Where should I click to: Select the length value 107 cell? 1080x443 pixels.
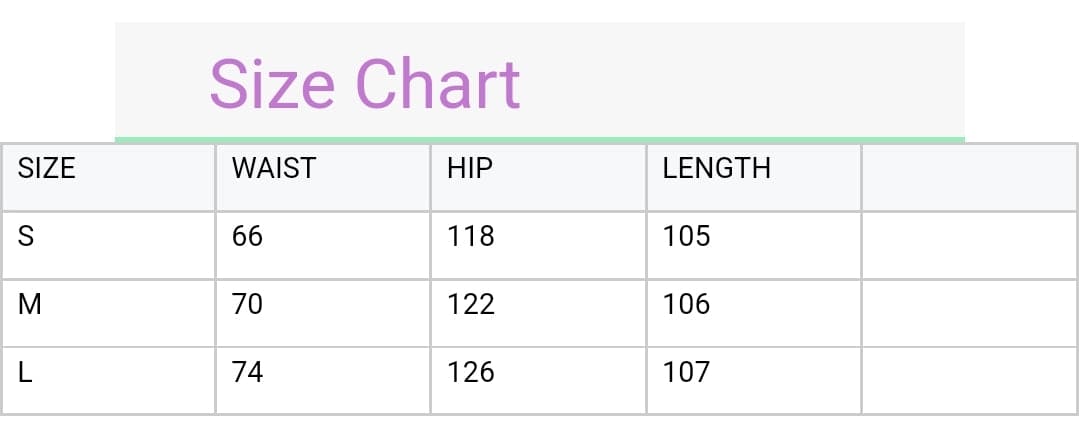click(x=753, y=380)
